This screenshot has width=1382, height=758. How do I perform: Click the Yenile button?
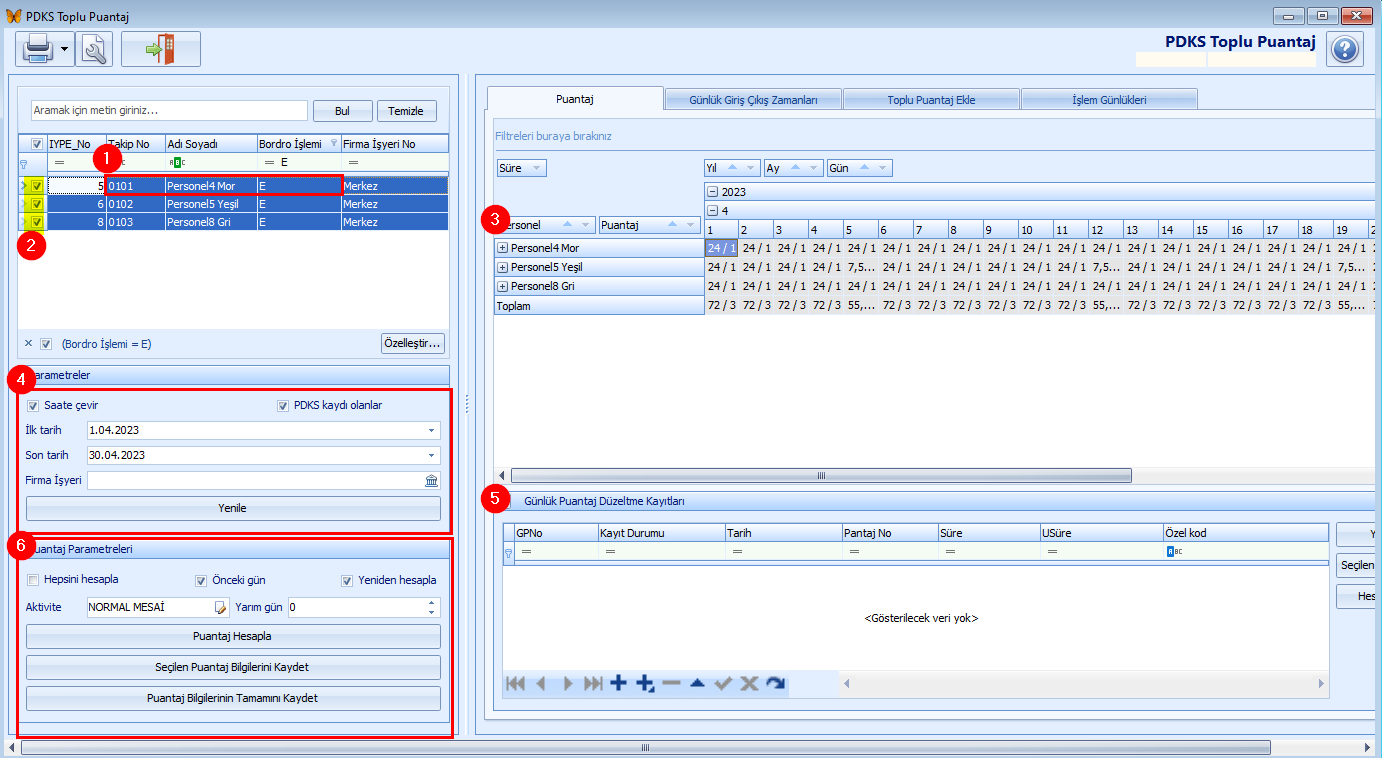tap(232, 508)
